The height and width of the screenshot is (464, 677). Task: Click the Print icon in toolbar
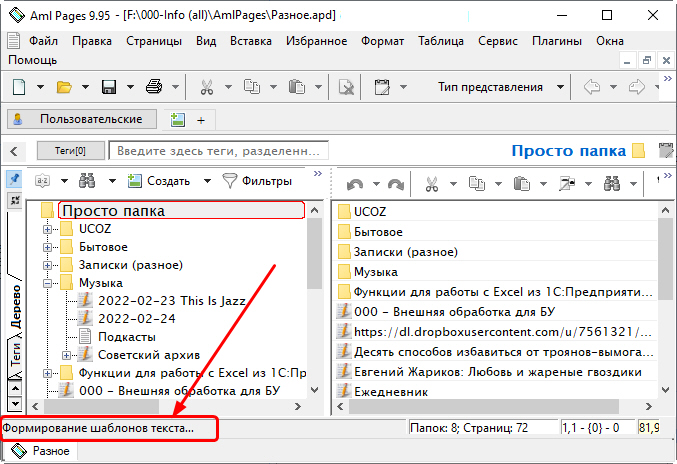[x=154, y=87]
